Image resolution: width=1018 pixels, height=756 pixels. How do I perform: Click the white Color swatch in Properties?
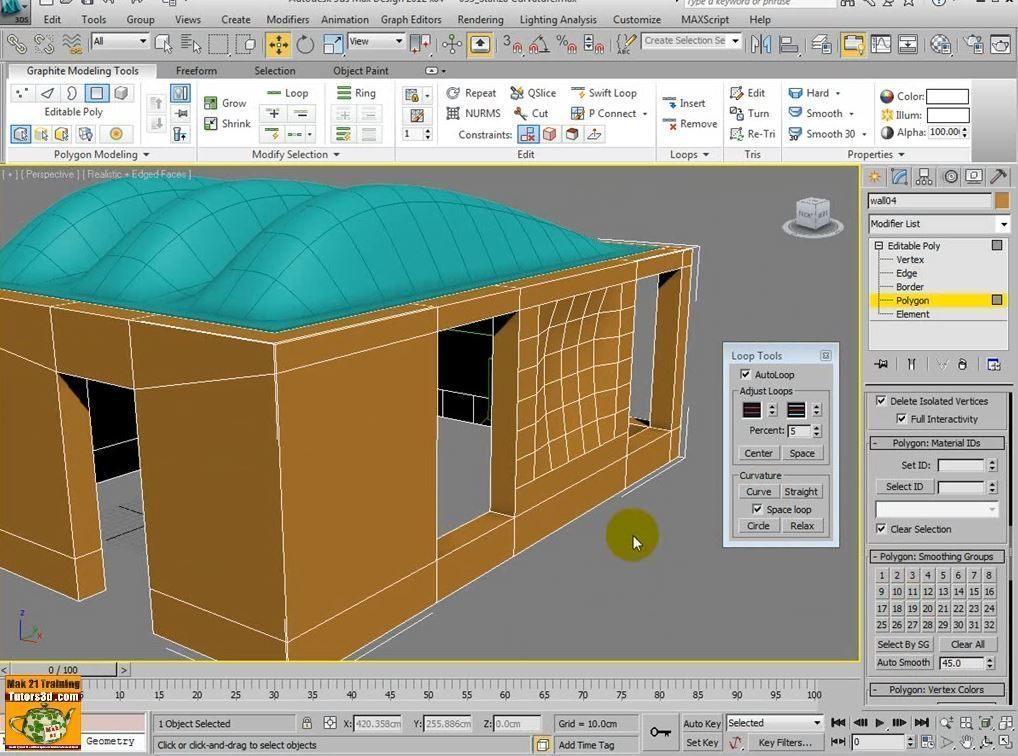[x=947, y=97]
